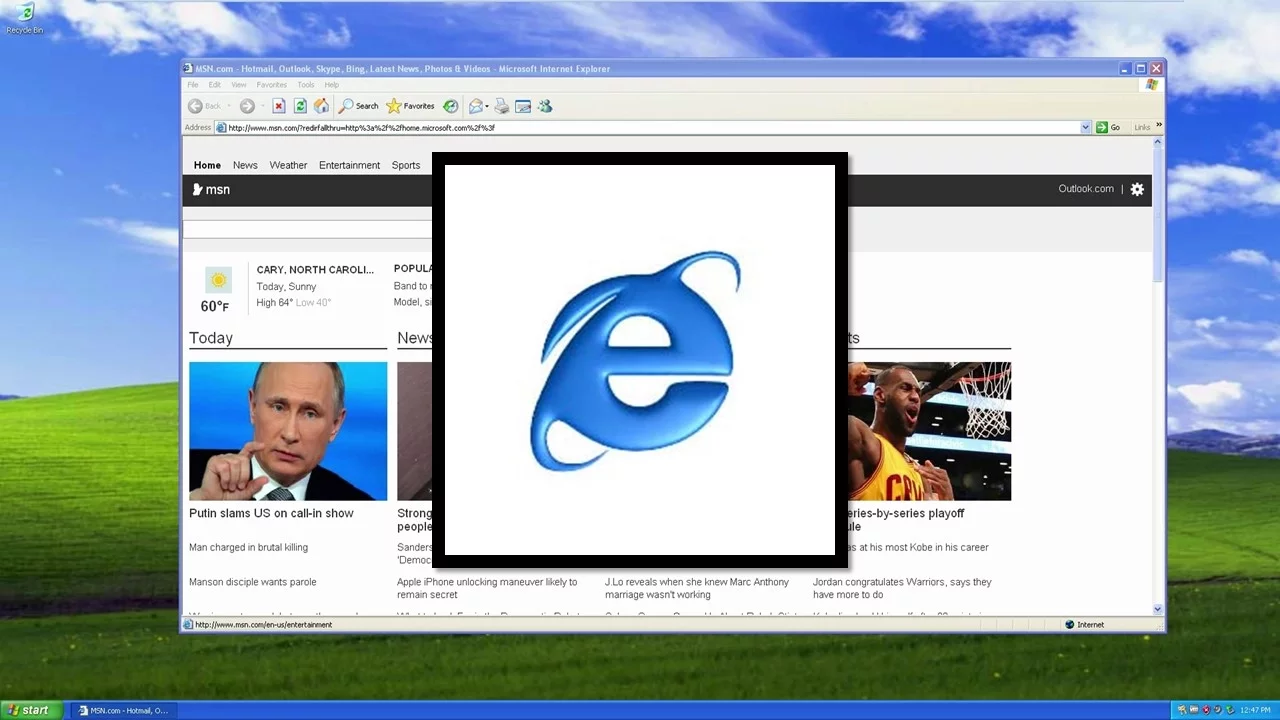Click the page icon in address bar
Screen dimensions: 1280x720
pos(221,128)
